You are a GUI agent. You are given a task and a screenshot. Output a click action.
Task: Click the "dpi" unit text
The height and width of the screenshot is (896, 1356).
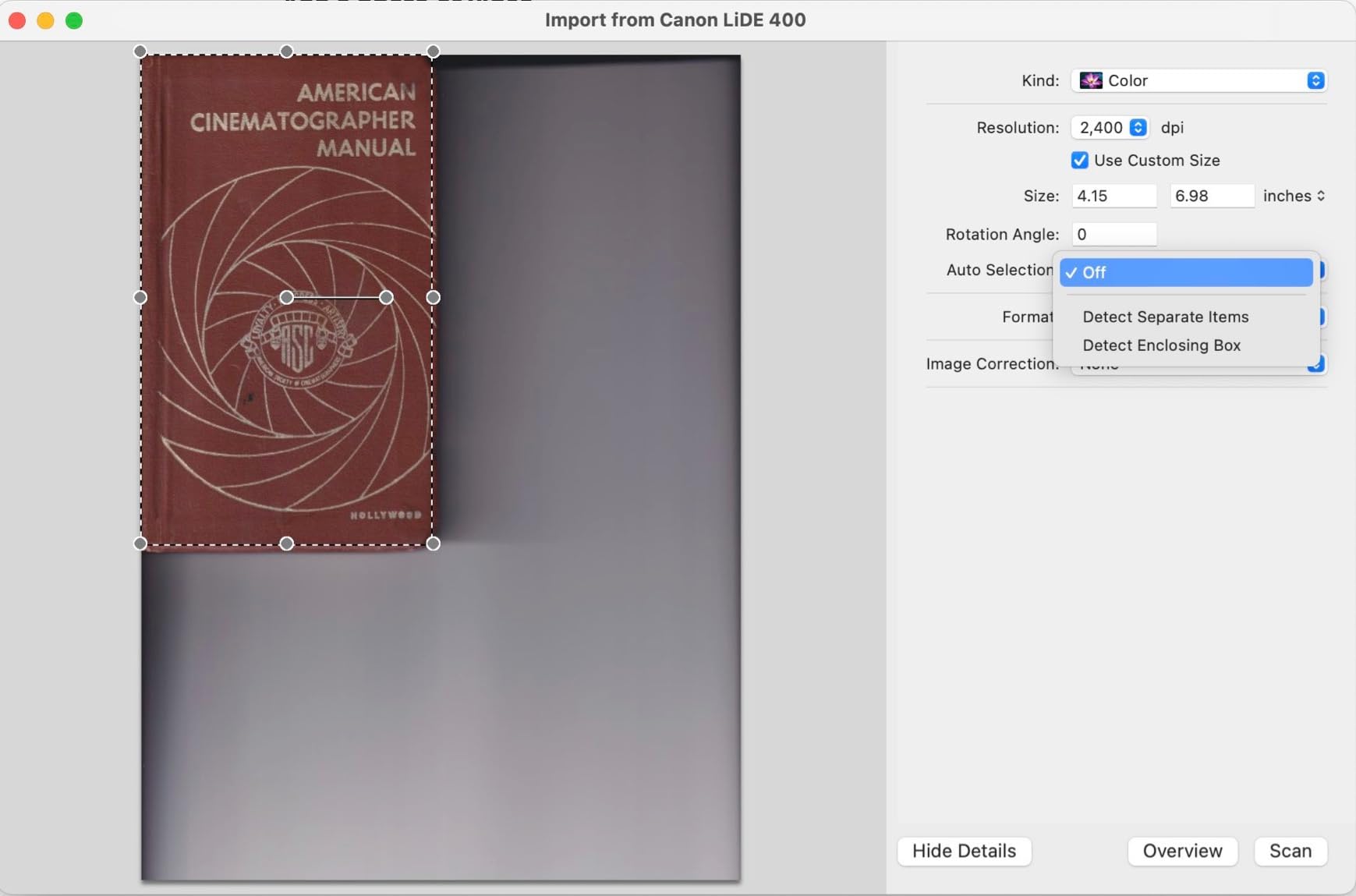coord(1172,127)
